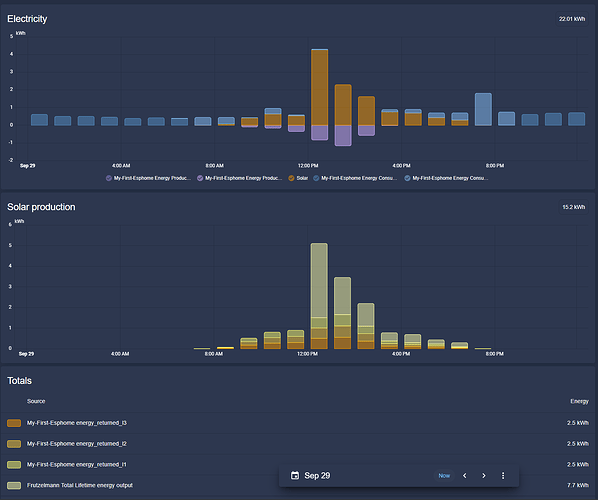The image size is (598, 500).
Task: Click the energy_returned_l1 color swatch
Action: pyautogui.click(x=14, y=465)
